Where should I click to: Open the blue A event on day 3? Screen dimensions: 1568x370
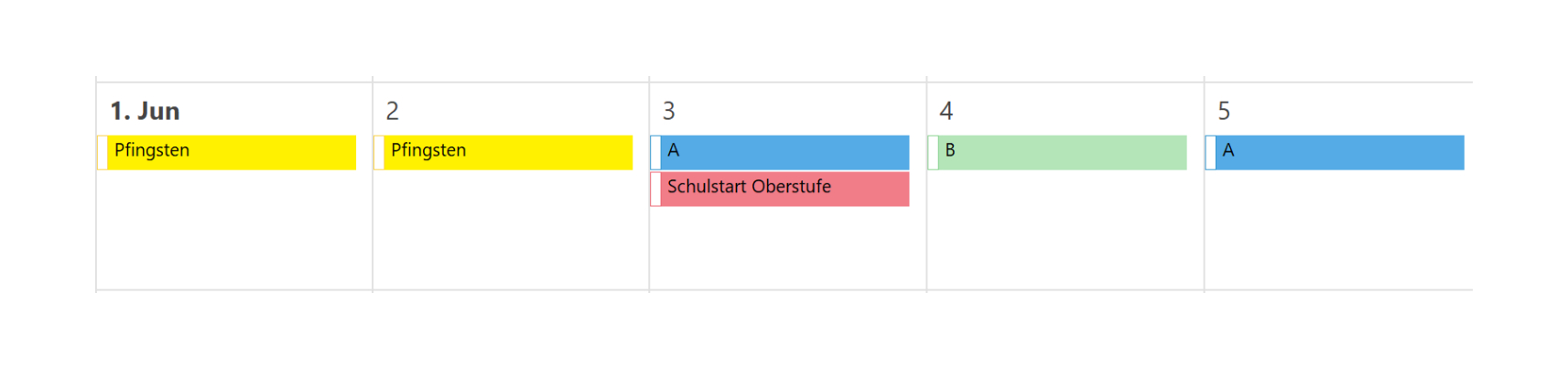coord(784,152)
